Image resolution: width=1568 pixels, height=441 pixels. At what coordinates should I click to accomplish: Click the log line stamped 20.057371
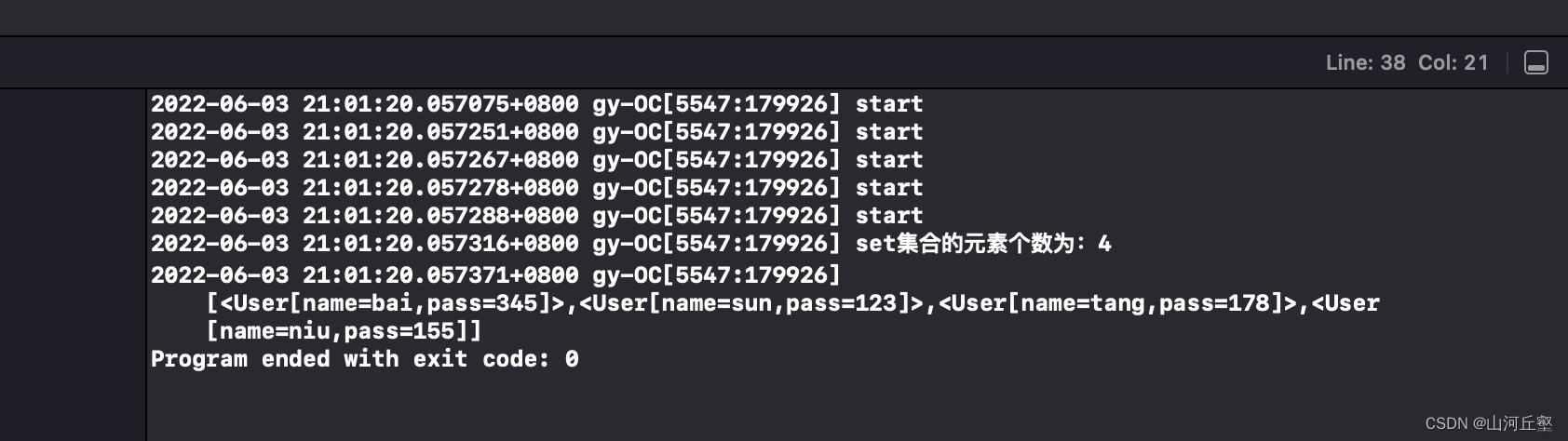pyautogui.click(x=495, y=275)
